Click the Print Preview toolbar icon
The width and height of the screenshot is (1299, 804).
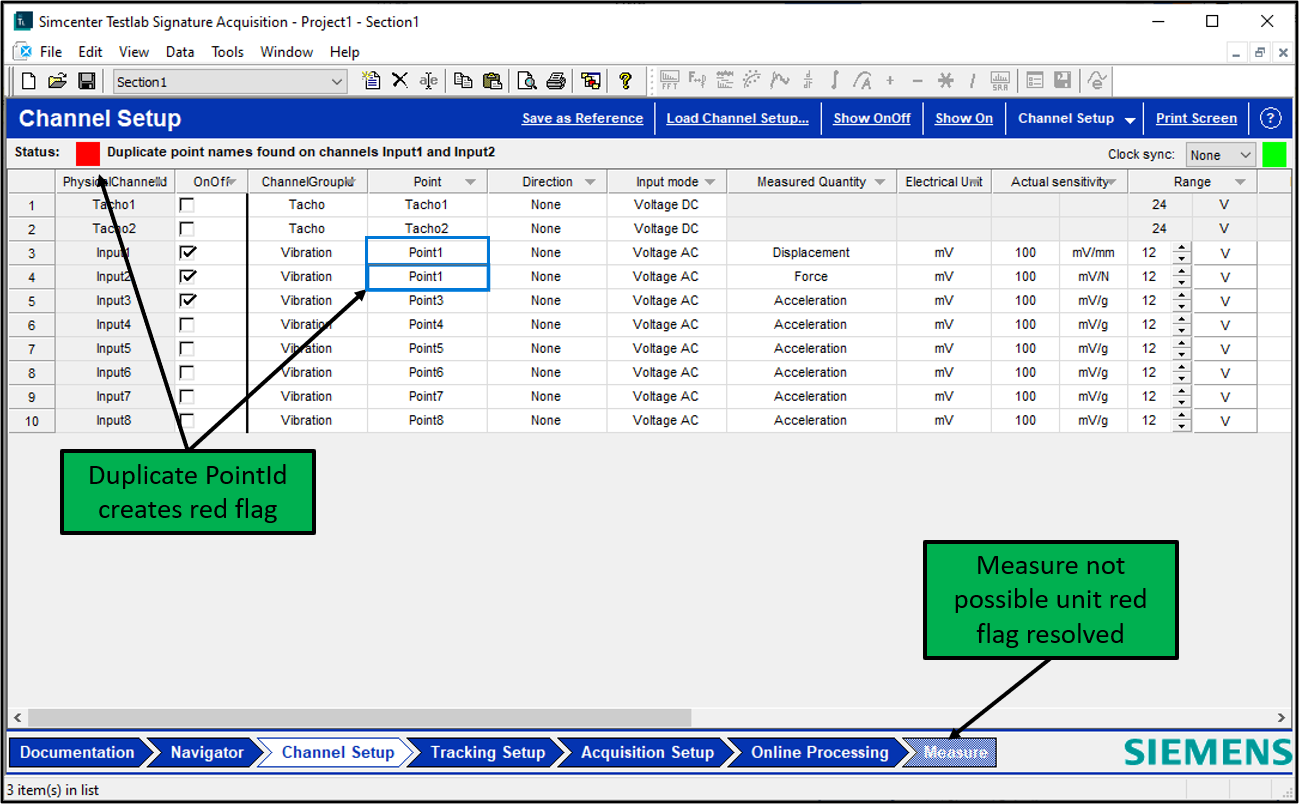(x=527, y=81)
